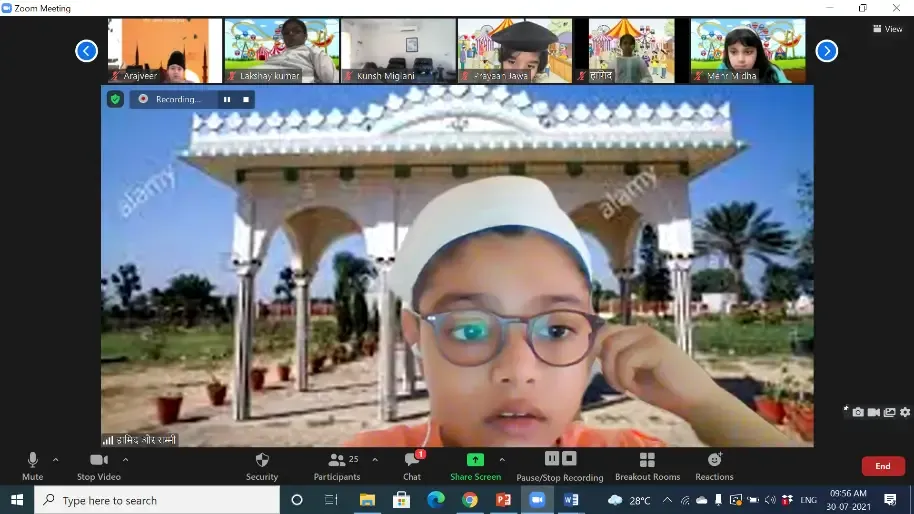Show previous participants with the left arrow

[87, 50]
